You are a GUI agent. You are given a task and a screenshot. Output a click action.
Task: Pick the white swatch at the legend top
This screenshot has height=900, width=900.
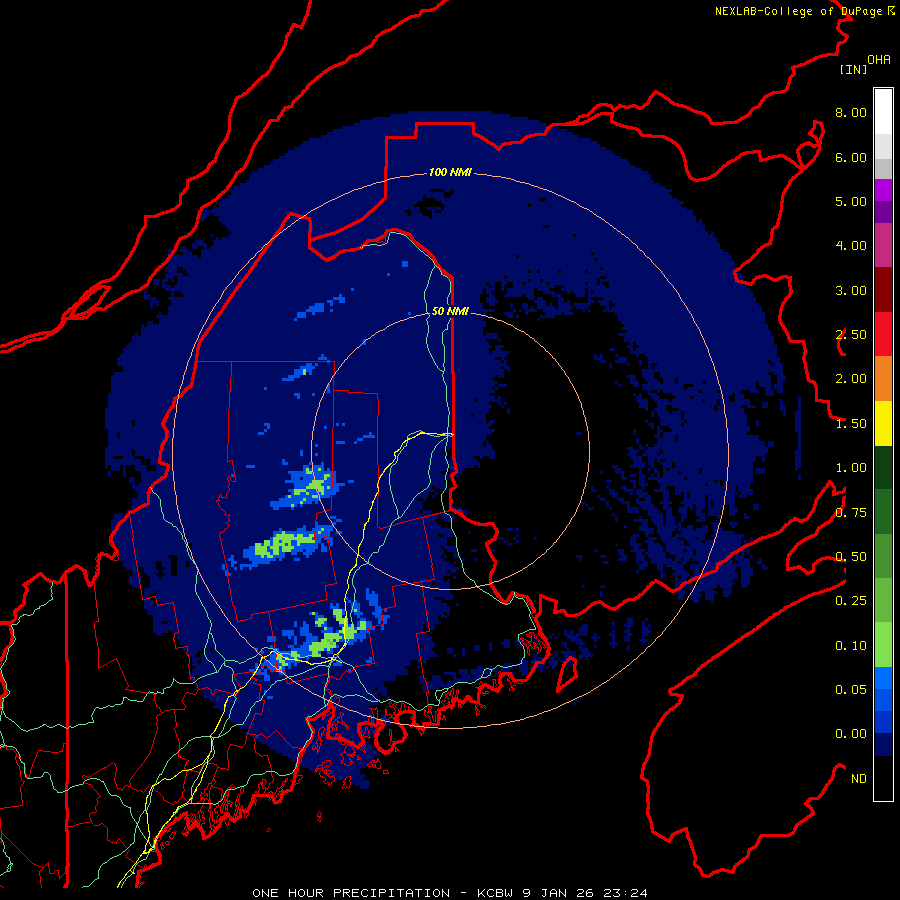[883, 111]
